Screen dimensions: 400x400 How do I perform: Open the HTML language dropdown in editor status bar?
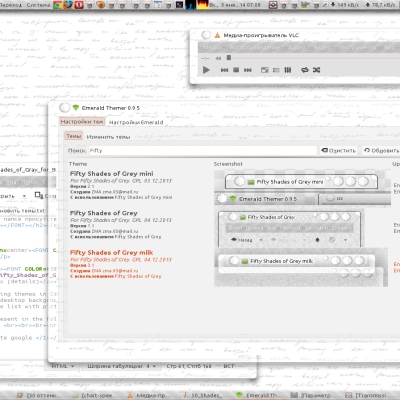(x=63, y=366)
